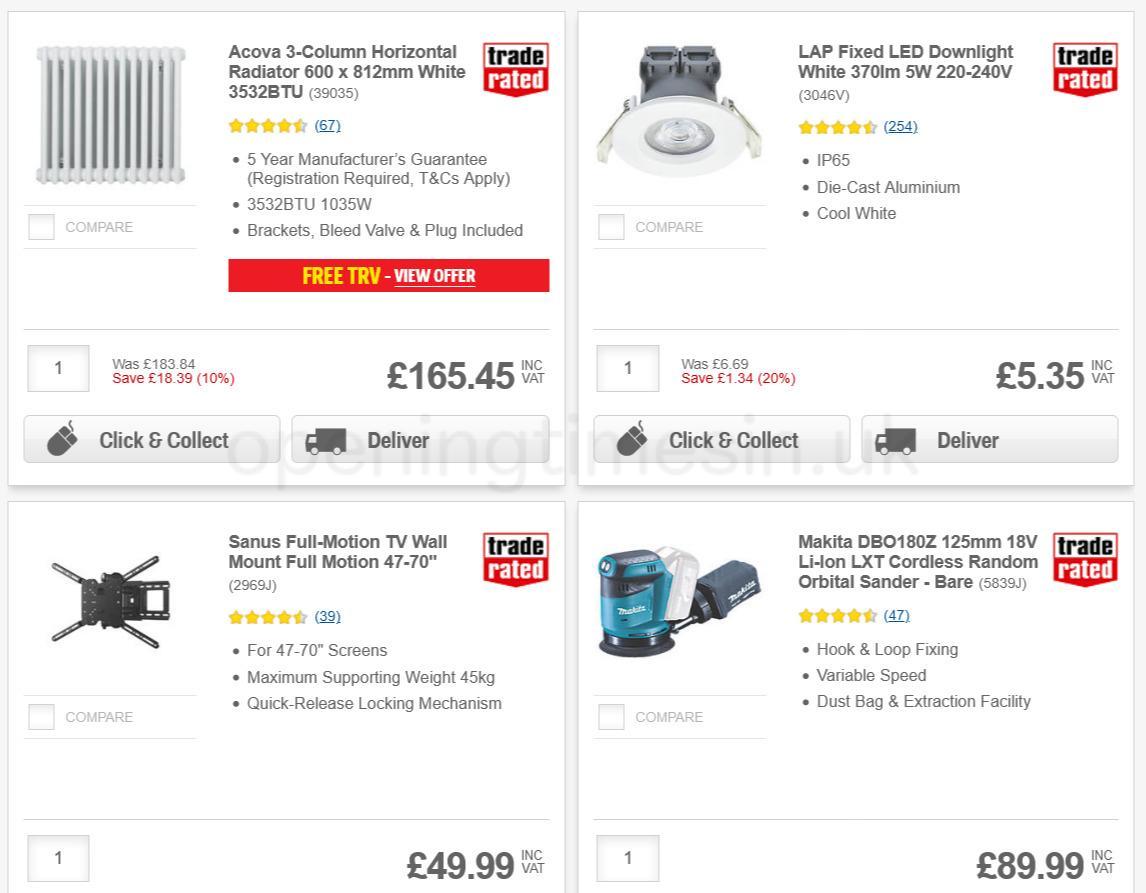The image size is (1146, 893).
Task: Tick the COMPARE checkbox for Acova radiator
Action: point(41,227)
